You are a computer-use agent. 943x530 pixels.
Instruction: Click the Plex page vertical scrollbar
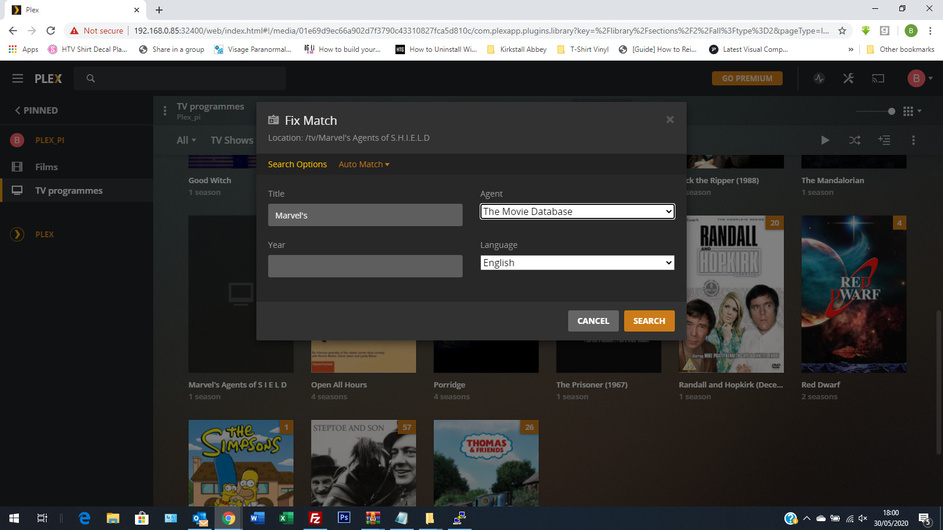click(939, 382)
